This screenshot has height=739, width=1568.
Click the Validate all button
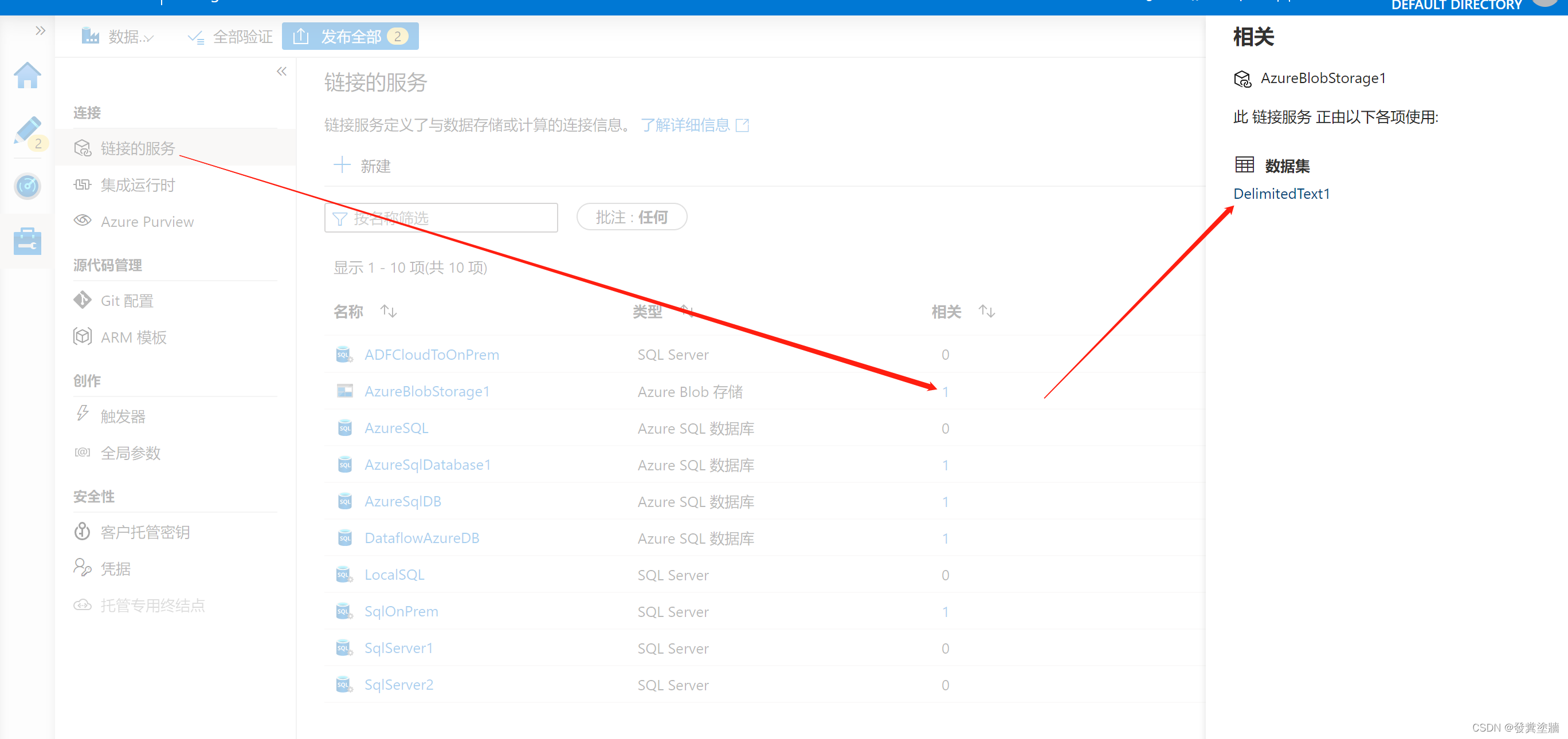click(231, 37)
